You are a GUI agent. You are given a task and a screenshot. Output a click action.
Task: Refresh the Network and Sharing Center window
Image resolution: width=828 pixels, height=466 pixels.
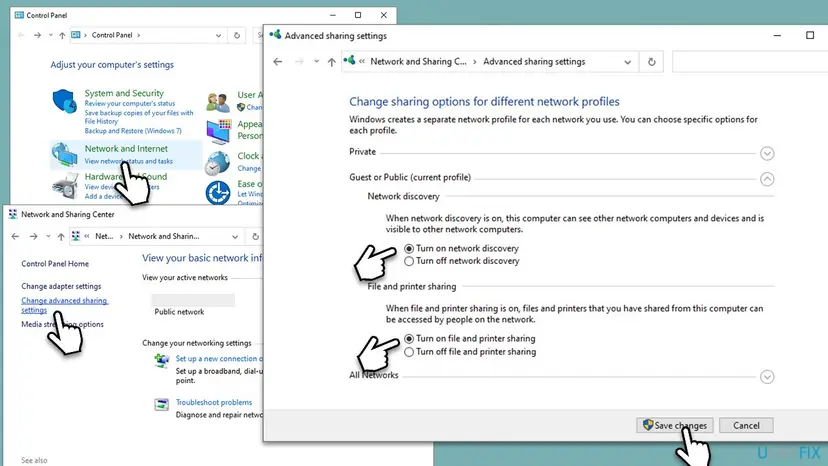256,236
